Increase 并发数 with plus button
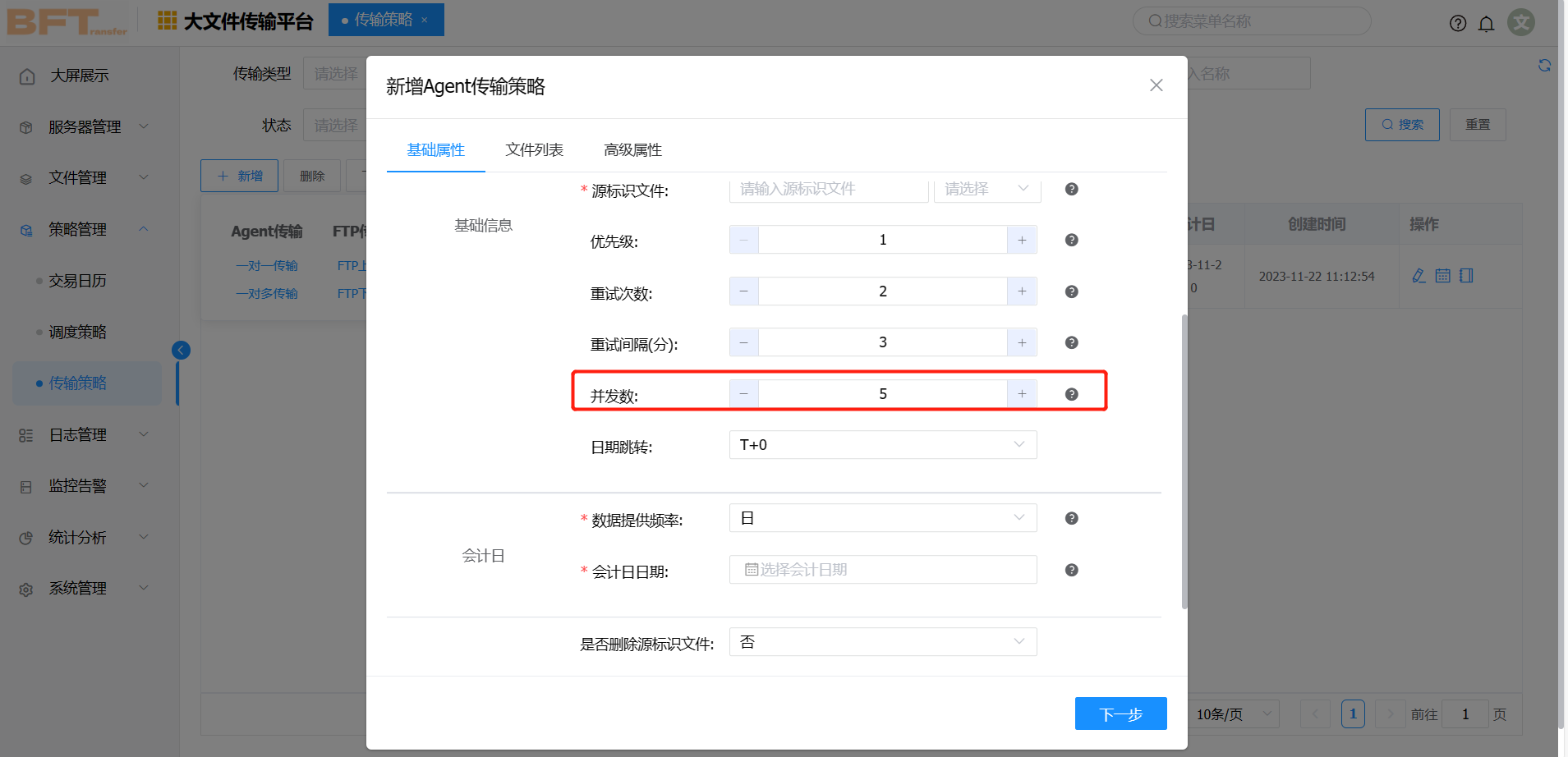Screen dimensions: 1568x757 1022,394
